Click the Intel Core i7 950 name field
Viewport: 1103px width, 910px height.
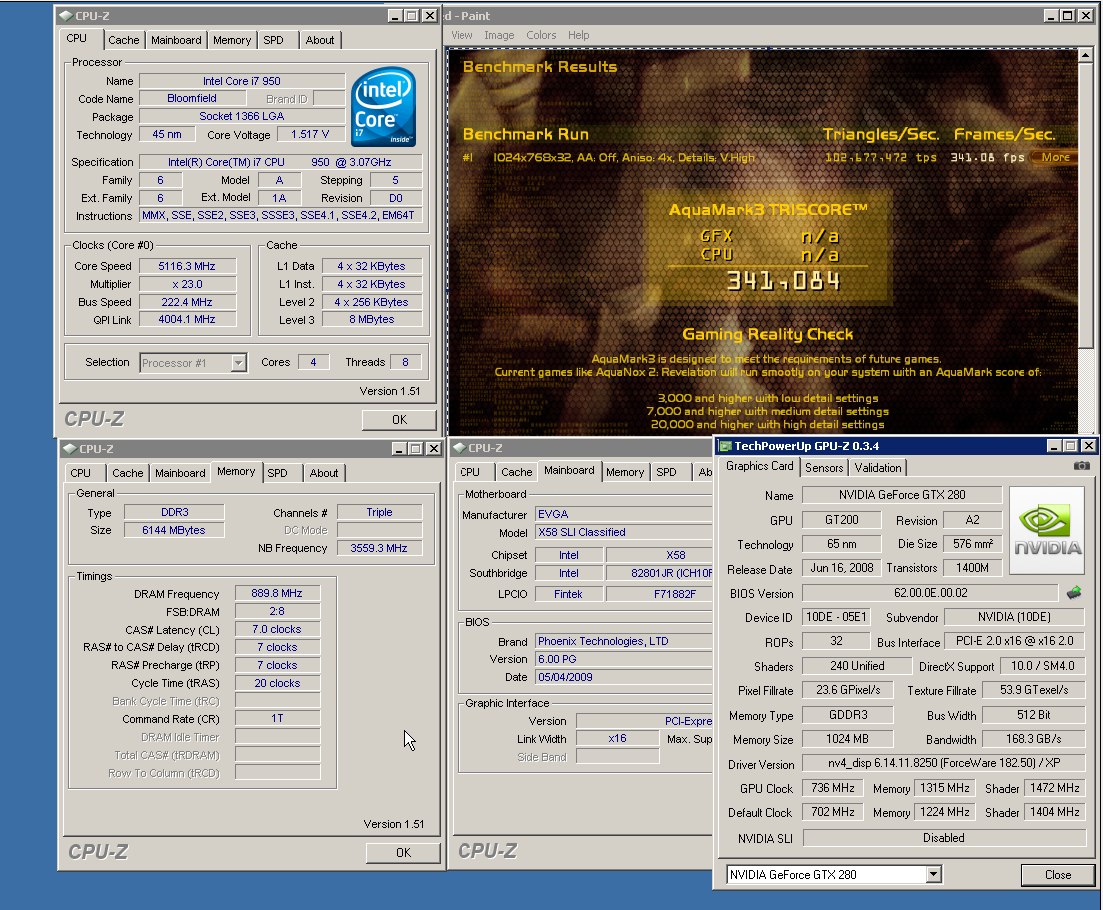tap(242, 81)
